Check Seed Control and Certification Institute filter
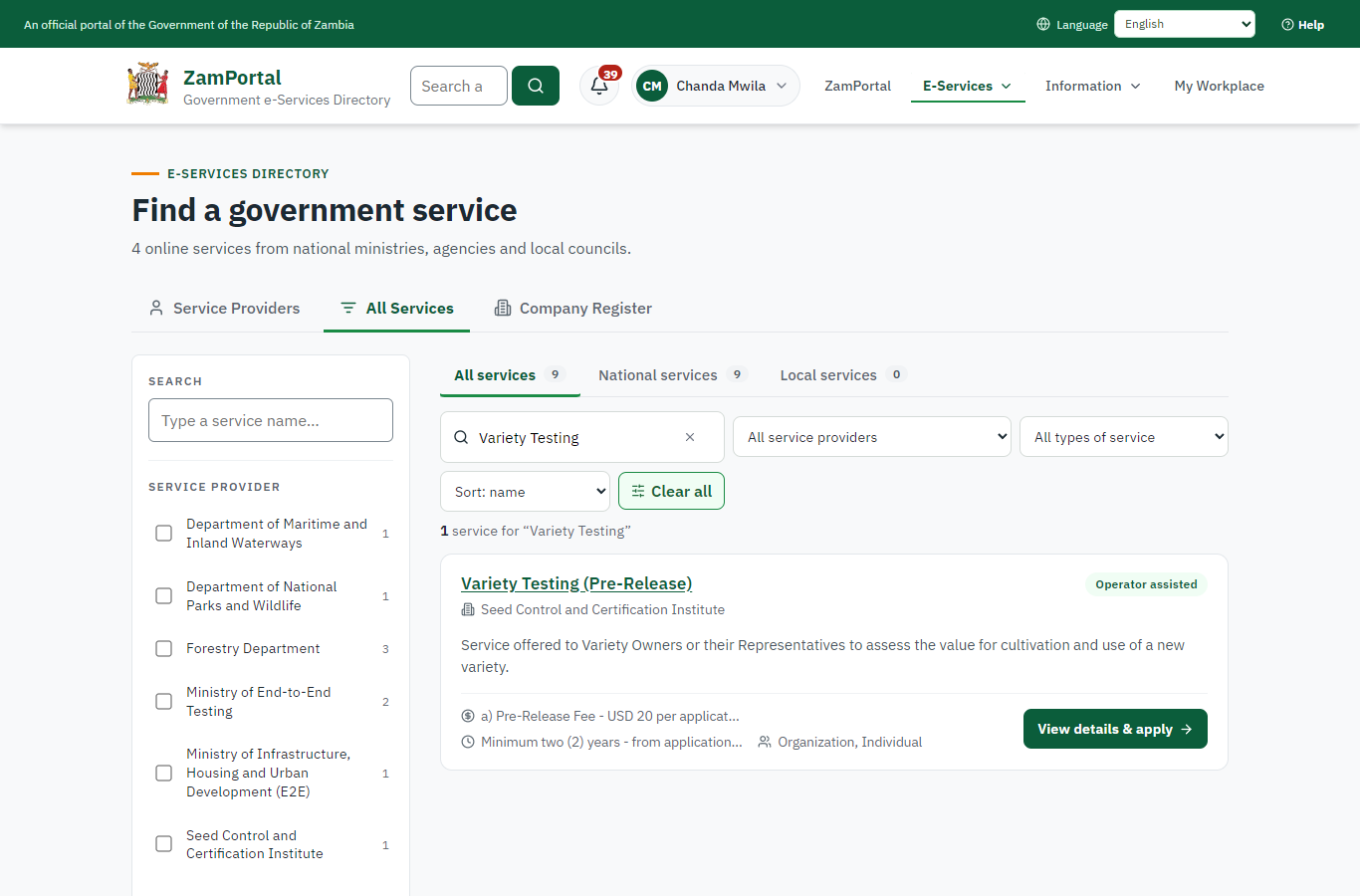The image size is (1360, 896). tap(164, 844)
